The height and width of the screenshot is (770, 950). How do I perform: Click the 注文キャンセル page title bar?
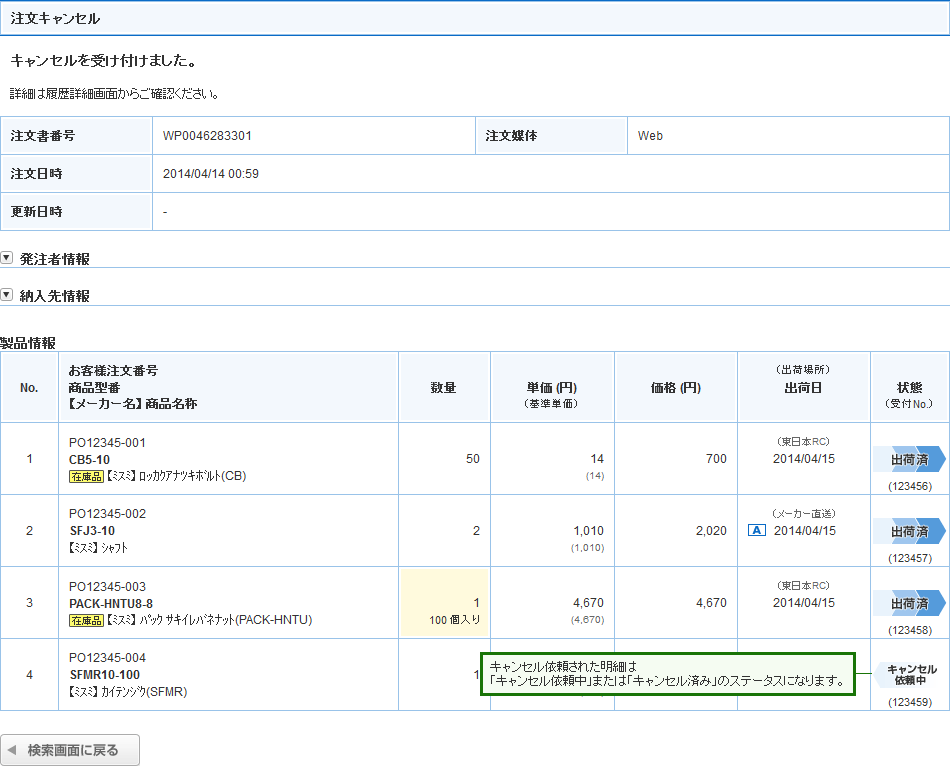coord(475,19)
